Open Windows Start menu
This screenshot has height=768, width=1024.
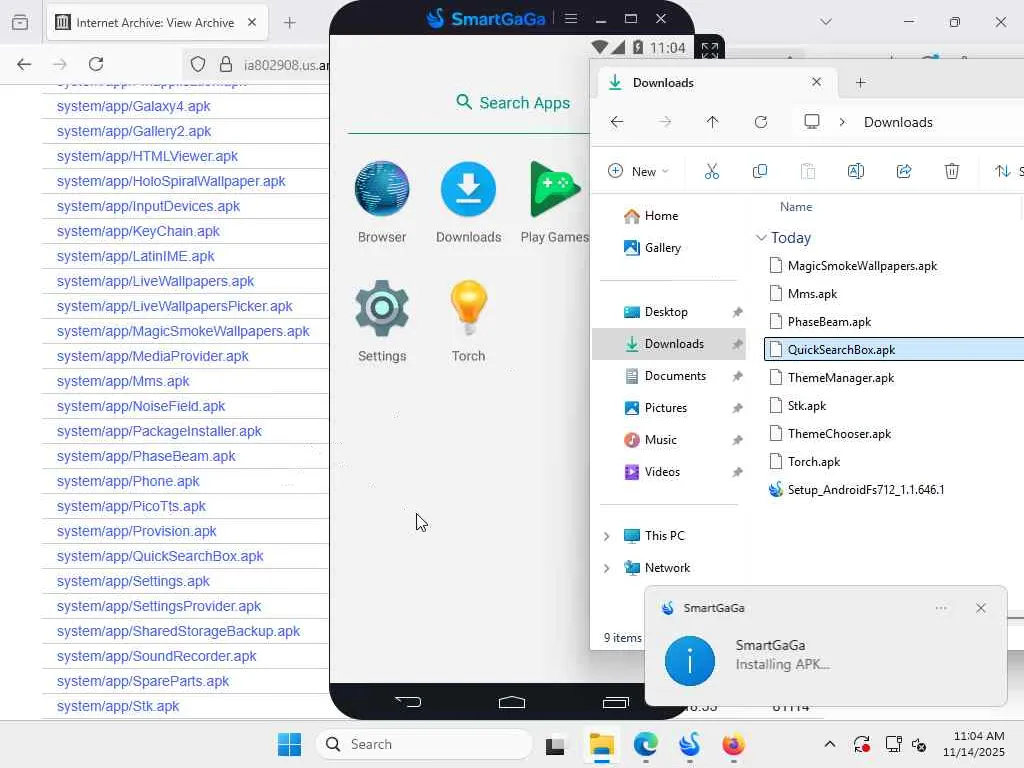point(289,744)
